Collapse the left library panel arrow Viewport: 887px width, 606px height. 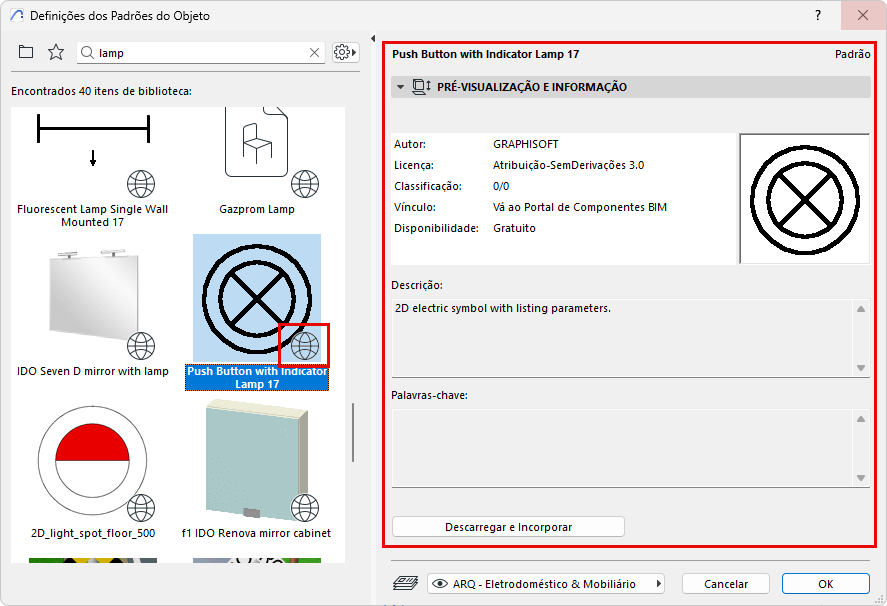pos(373,38)
